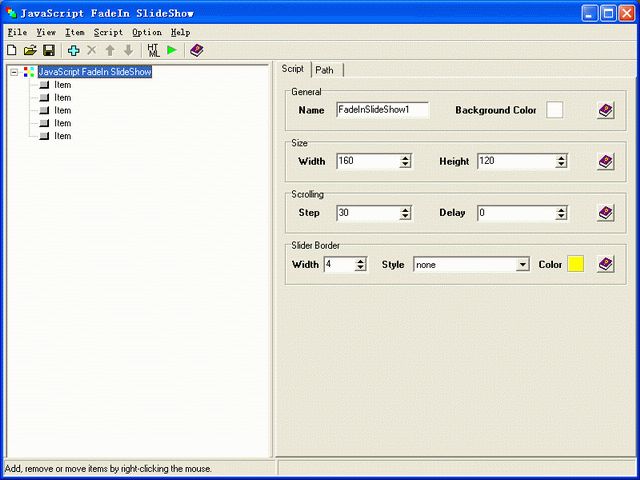
Task: Open a file with the folder icon
Action: coord(30,50)
